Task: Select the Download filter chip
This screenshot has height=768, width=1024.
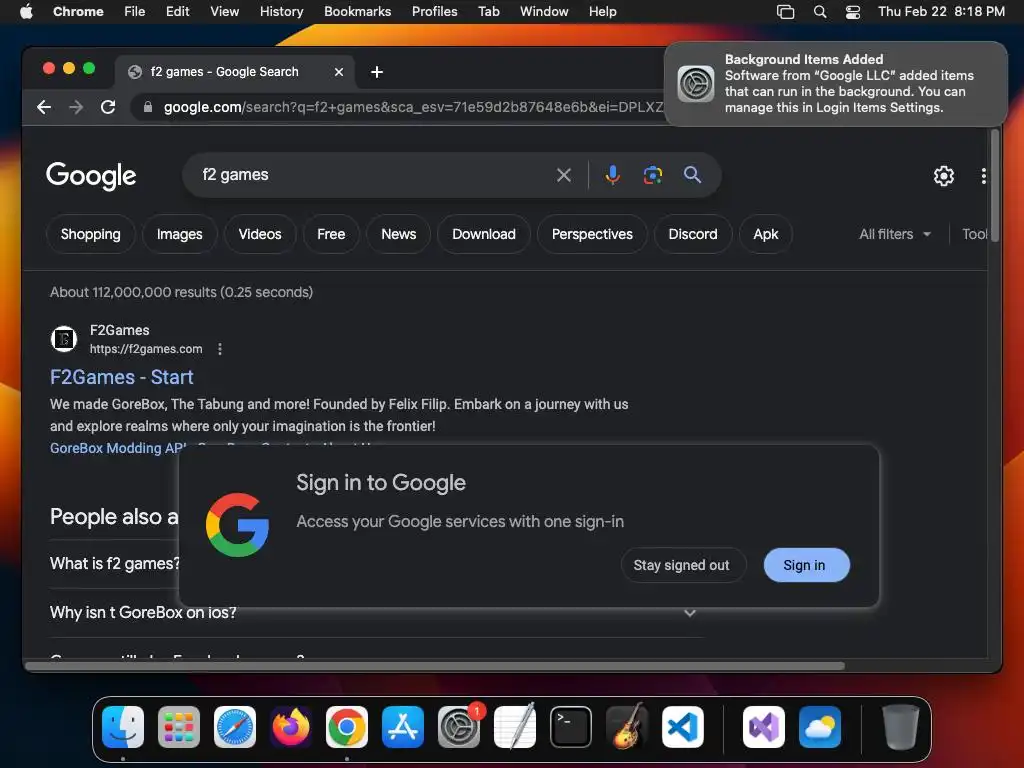Action: pyautogui.click(x=484, y=234)
